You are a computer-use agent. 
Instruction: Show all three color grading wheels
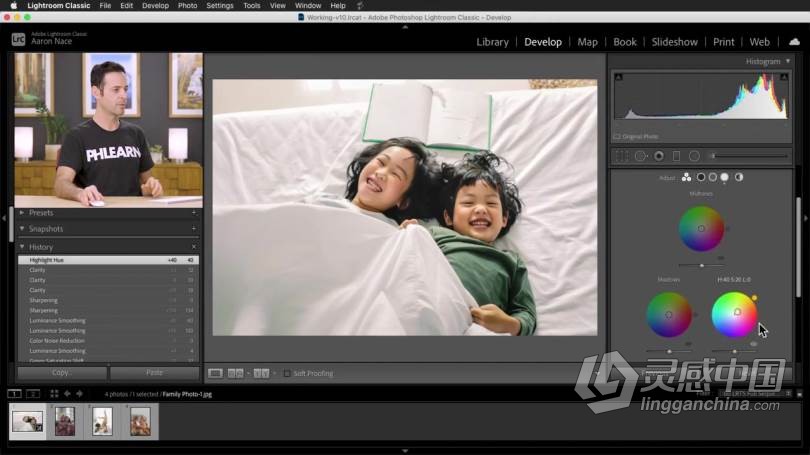(x=686, y=177)
